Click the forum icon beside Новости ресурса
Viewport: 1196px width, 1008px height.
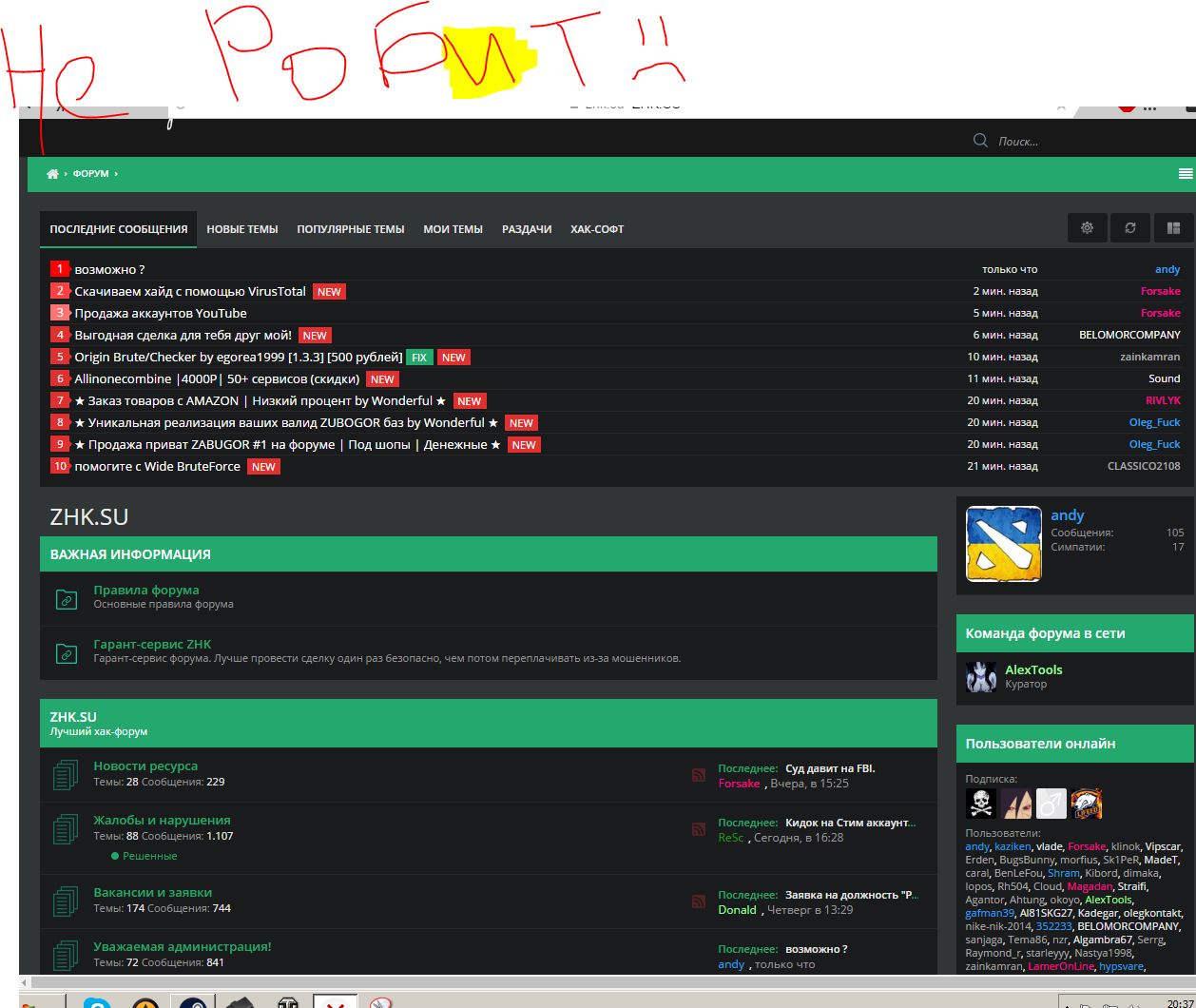[66, 774]
